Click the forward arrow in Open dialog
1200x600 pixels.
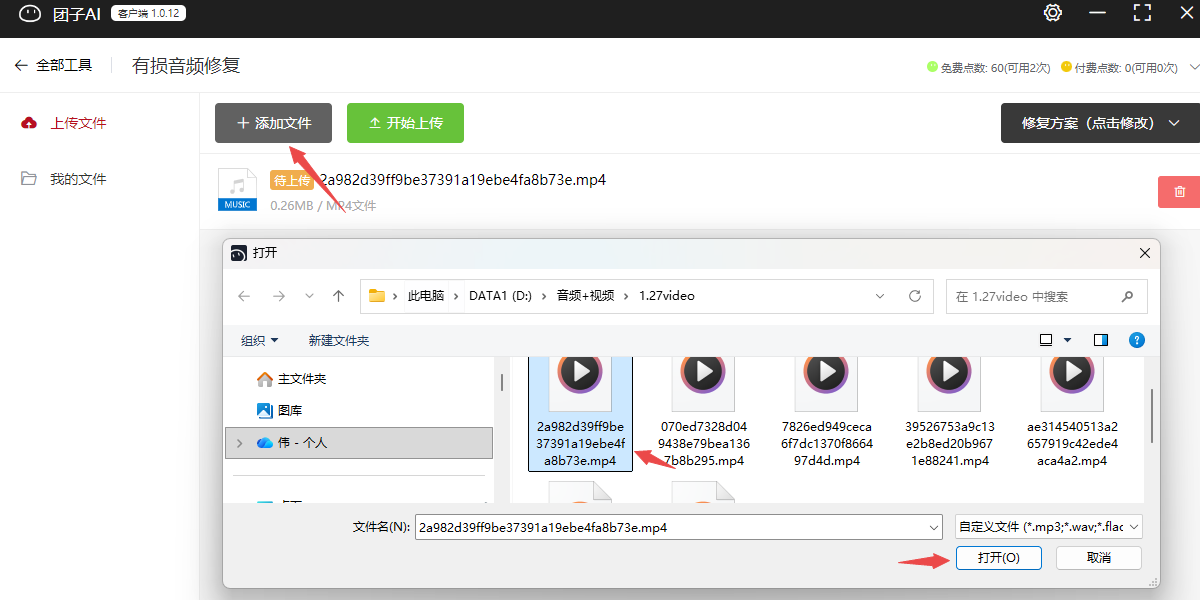pos(279,296)
